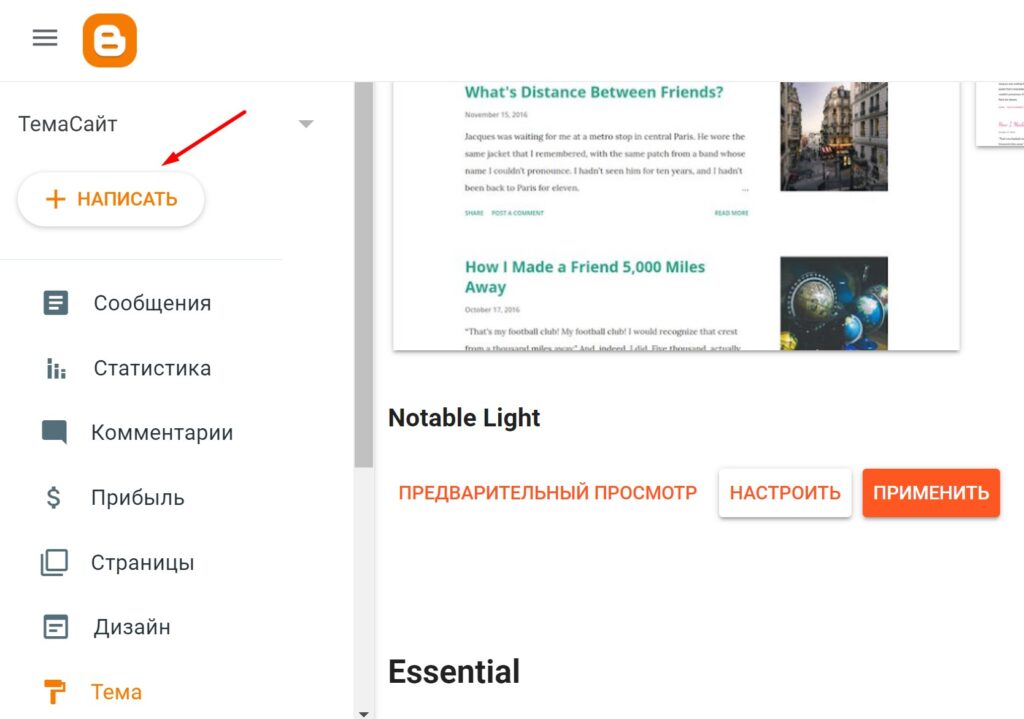Image resolution: width=1024 pixels, height=719 pixels.
Task: Click ПРИМЕНИТЬ to apply Notable Light
Action: pos(931,492)
